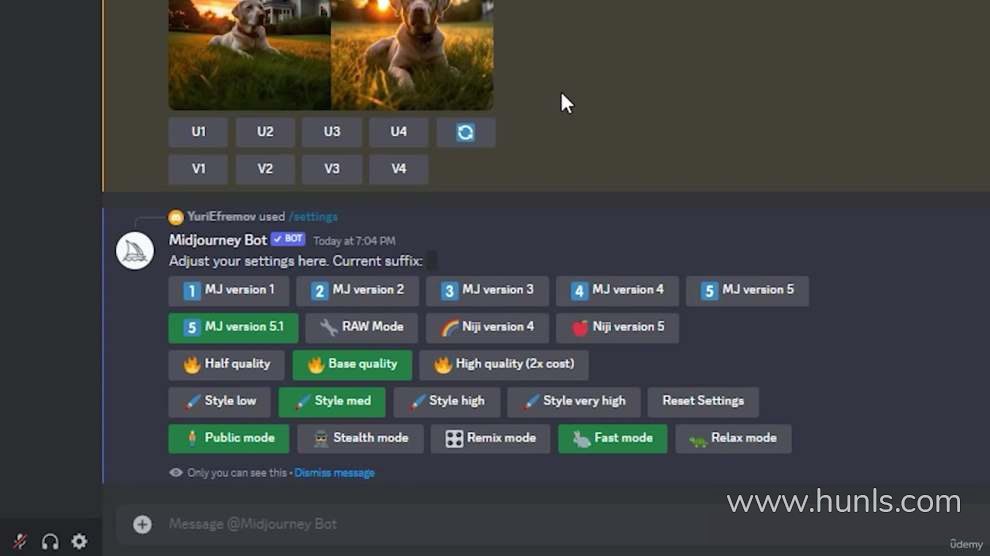Screen dimensions: 990x556
Task: Create variations with V4 button
Action: [398, 169]
